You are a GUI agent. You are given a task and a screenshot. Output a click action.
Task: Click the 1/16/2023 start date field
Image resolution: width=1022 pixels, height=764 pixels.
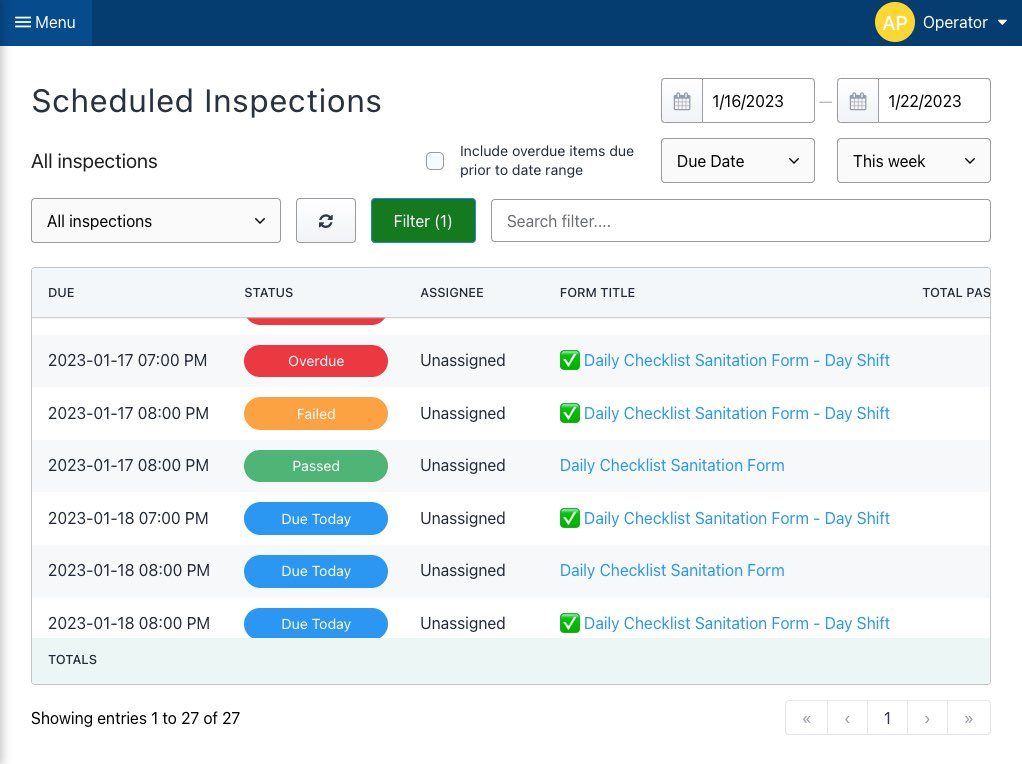coord(758,101)
